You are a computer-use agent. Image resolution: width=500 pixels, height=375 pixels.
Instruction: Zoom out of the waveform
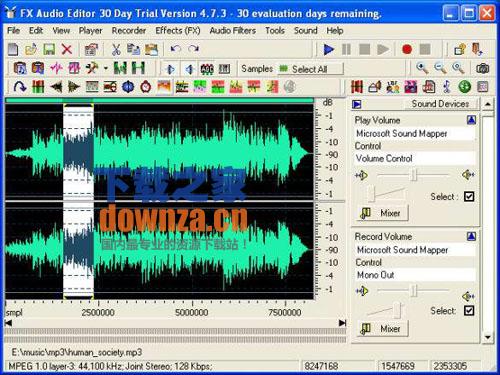[x=440, y=68]
